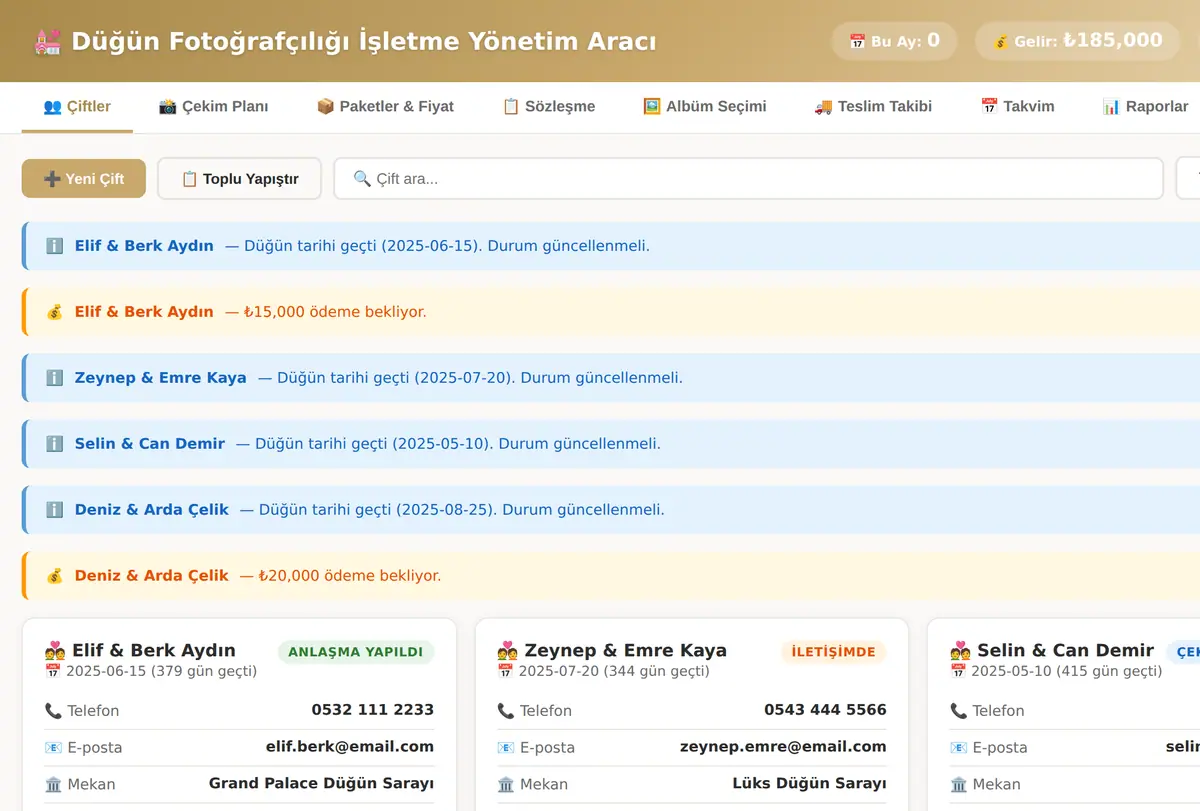Click money icon of ₺15,000 payment alert

55,312
